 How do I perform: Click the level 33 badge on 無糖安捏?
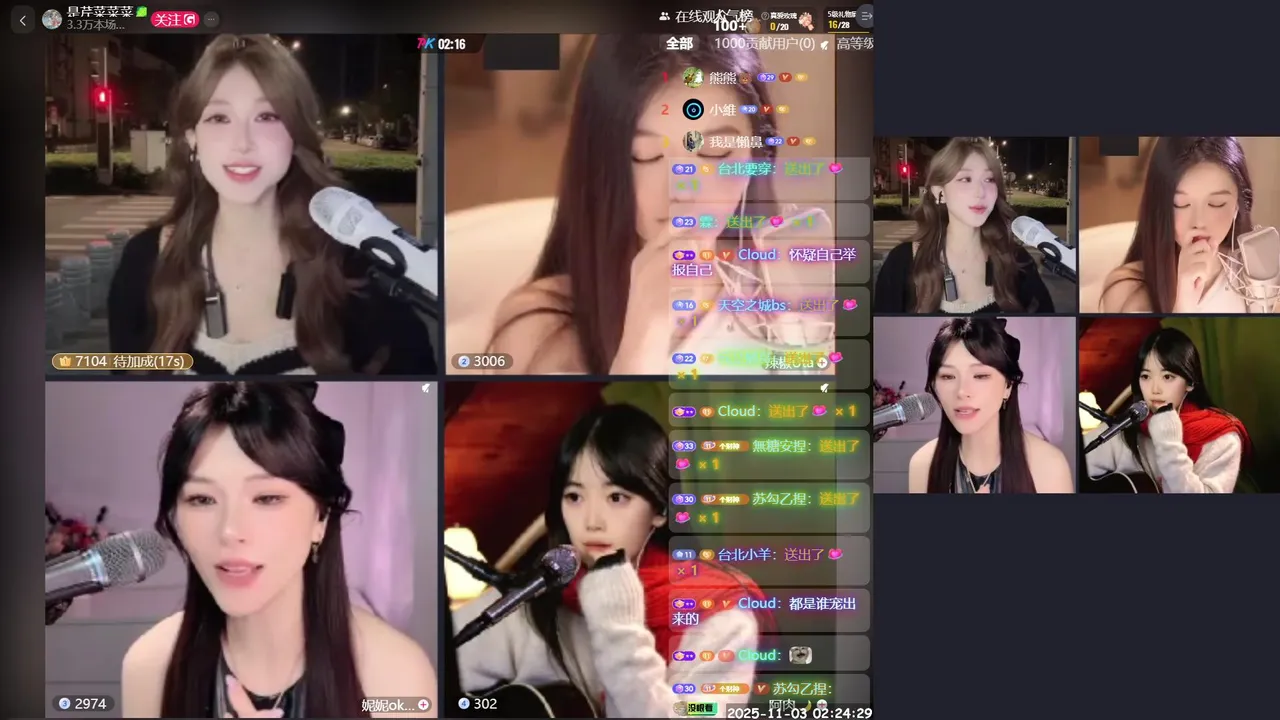[684, 446]
